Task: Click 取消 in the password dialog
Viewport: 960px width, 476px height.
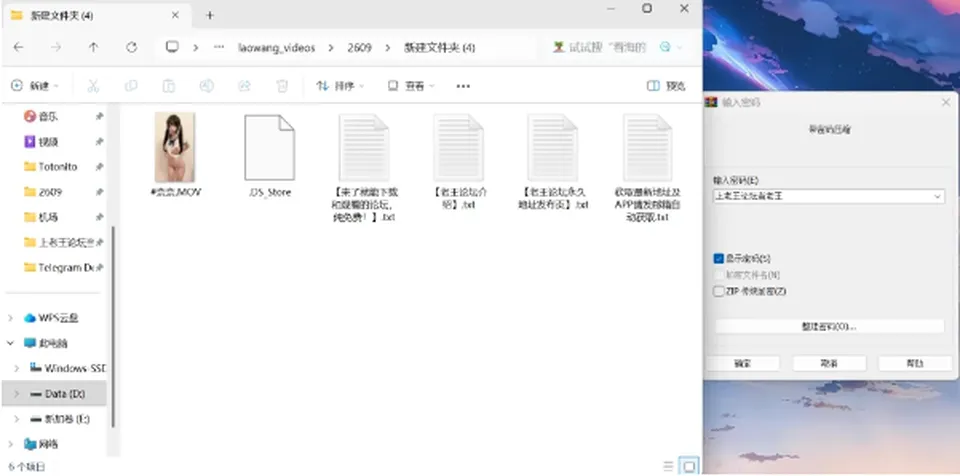Action: [829, 363]
